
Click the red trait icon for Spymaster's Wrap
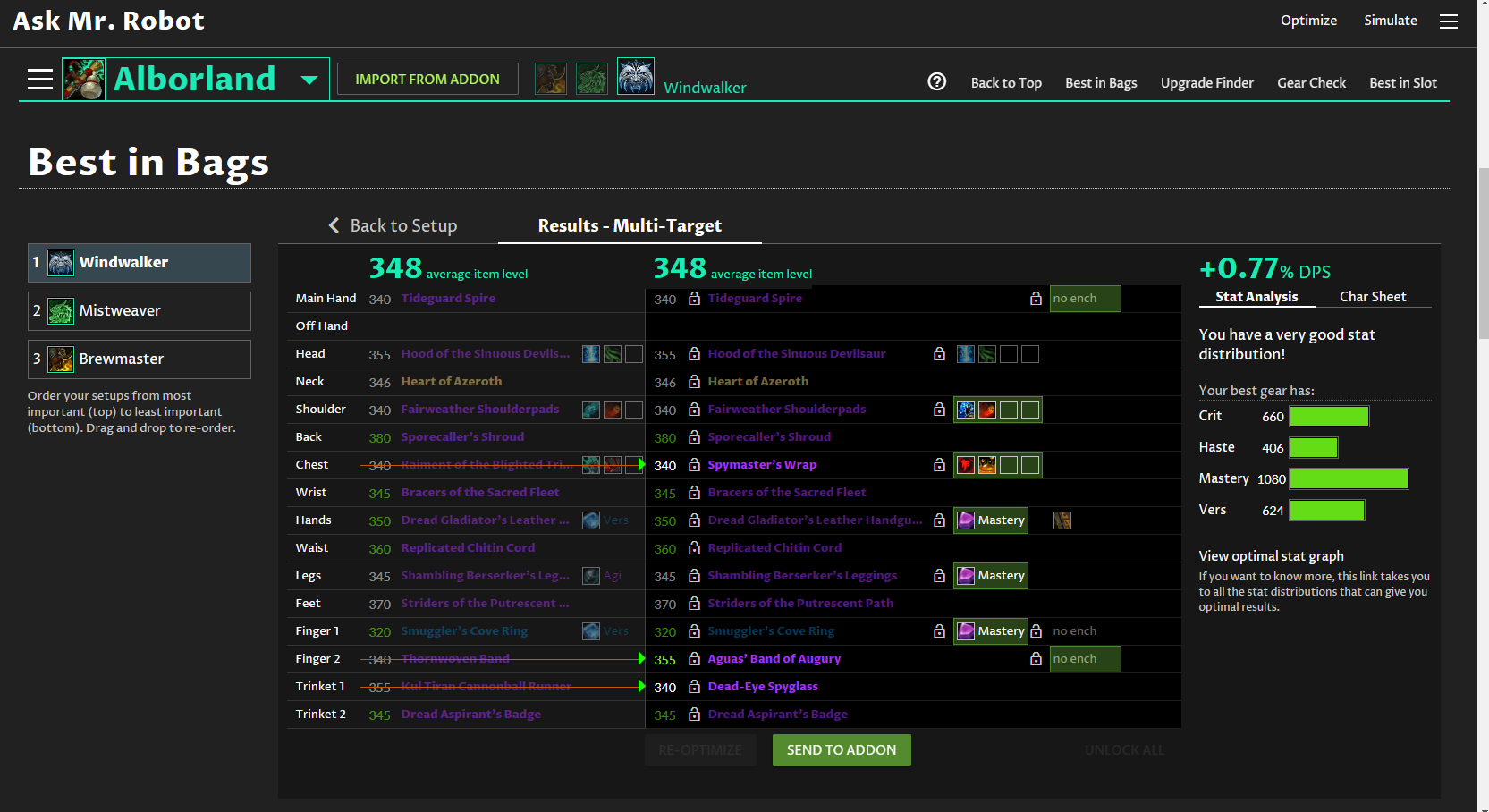(966, 465)
